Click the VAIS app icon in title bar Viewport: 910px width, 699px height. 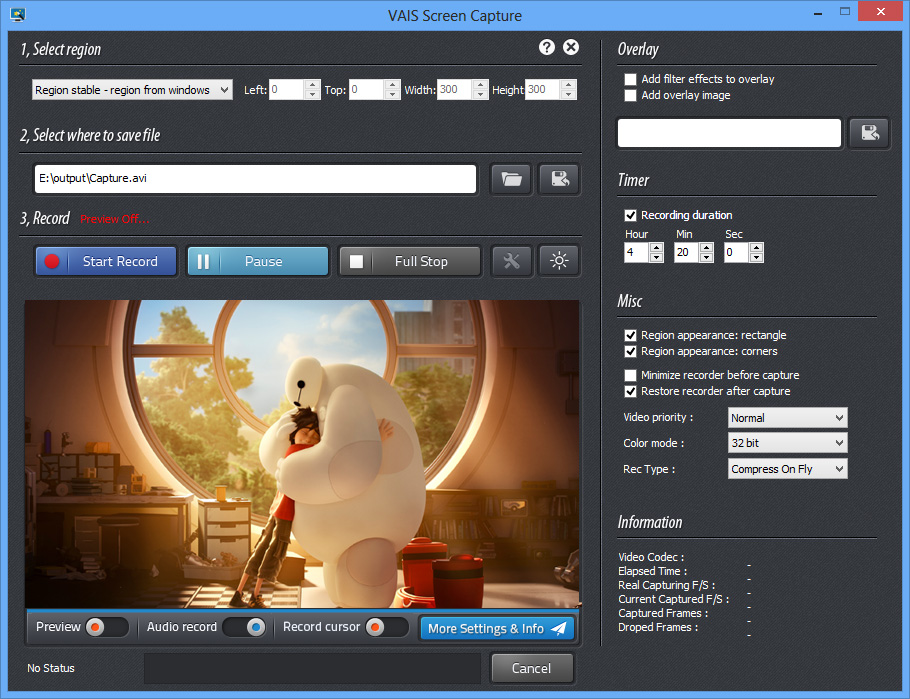pyautogui.click(x=17, y=15)
